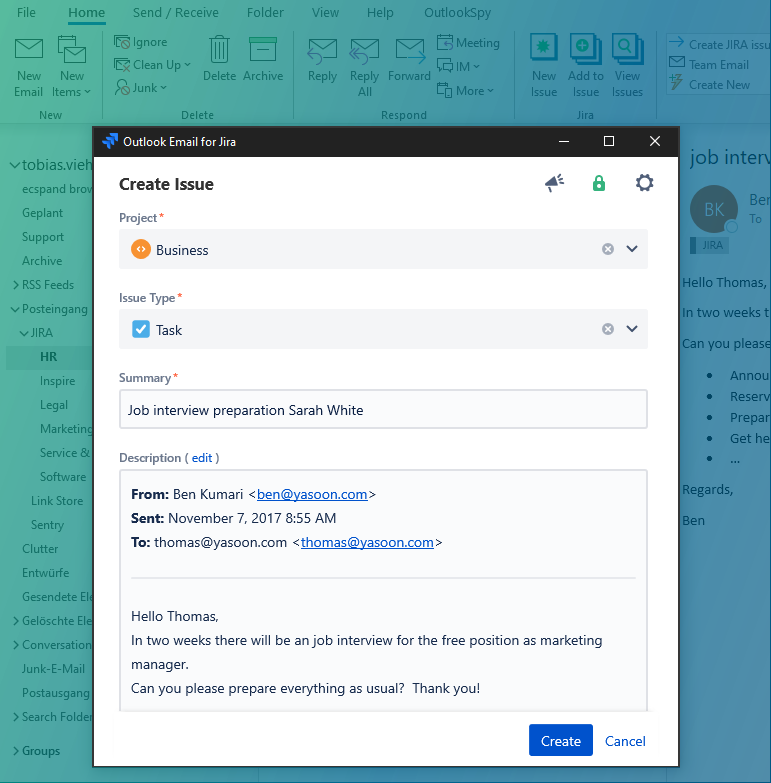The image size is (771, 783).
Task: Open the OutlookSpy ribbon tab
Action: 459,13
